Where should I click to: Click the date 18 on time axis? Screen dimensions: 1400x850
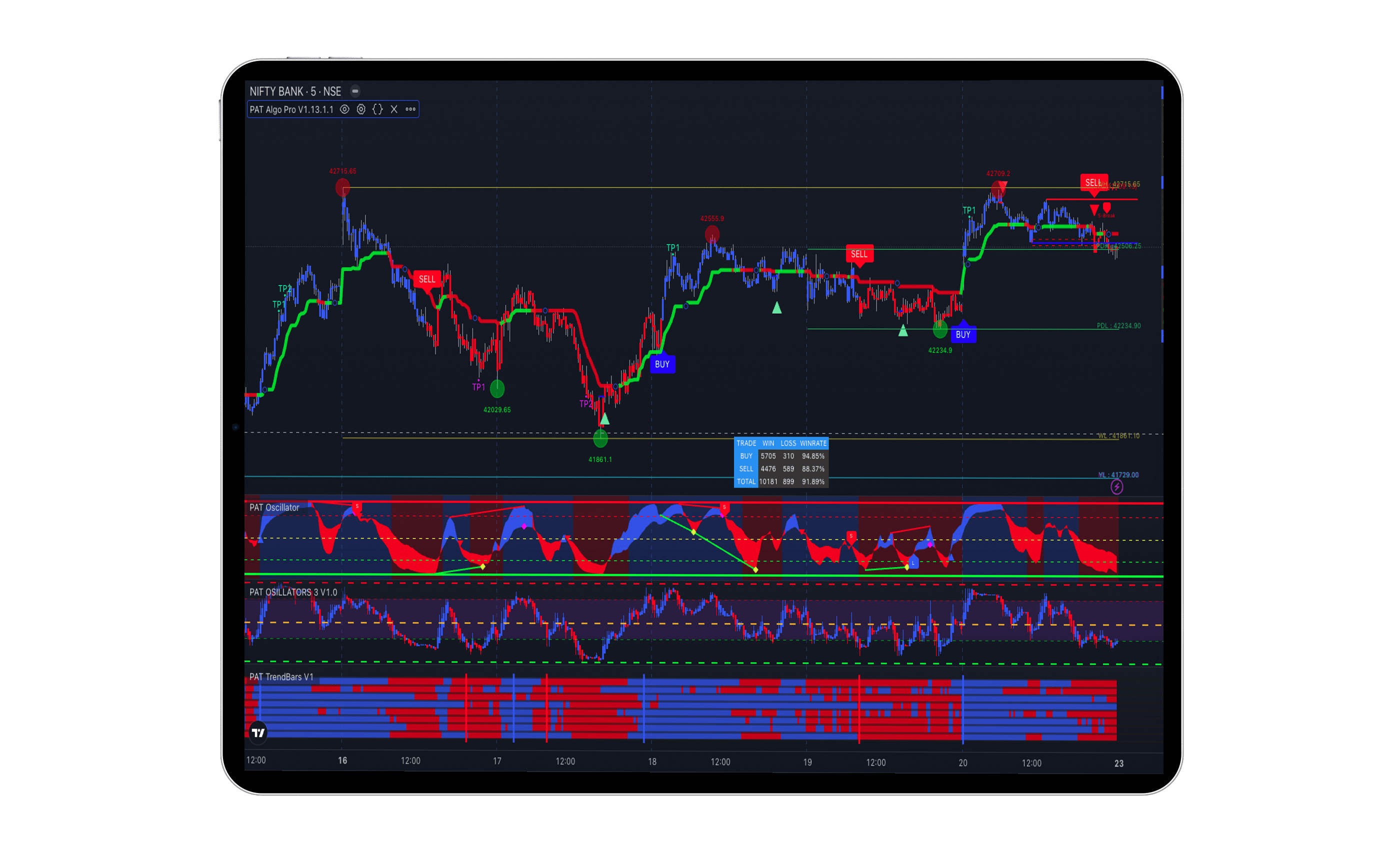[652, 762]
